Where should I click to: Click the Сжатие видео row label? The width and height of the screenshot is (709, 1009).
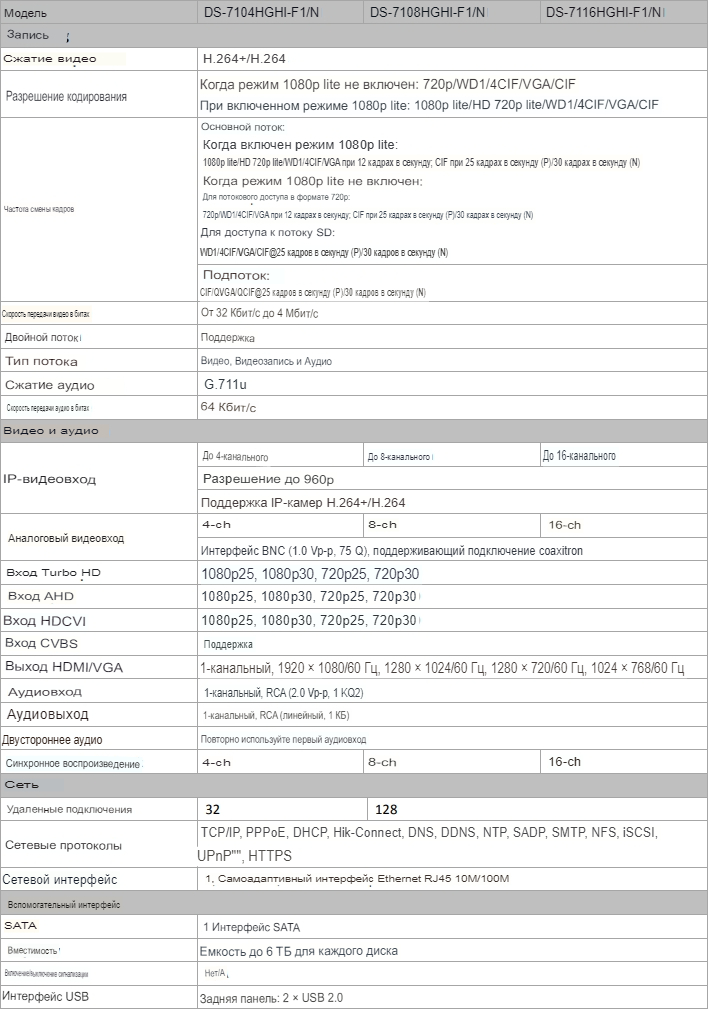[50, 59]
